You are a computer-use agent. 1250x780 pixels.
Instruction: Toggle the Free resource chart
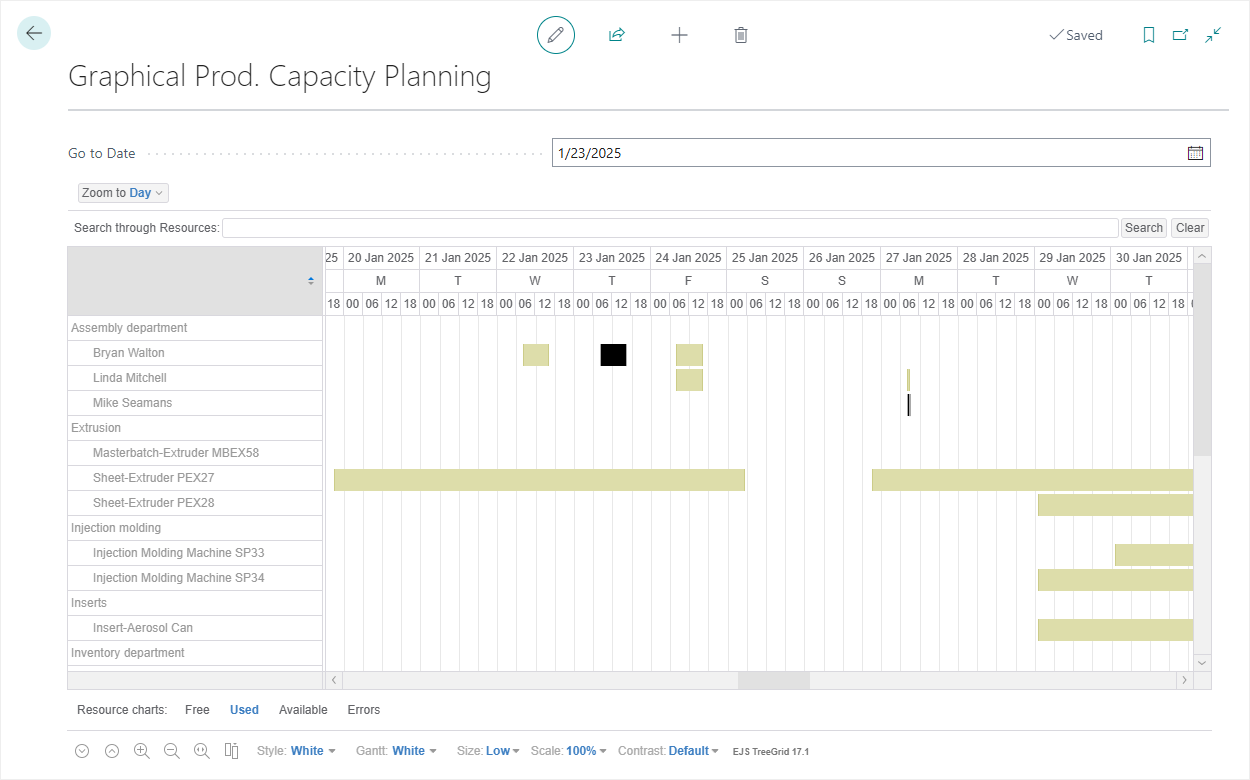[197, 710]
